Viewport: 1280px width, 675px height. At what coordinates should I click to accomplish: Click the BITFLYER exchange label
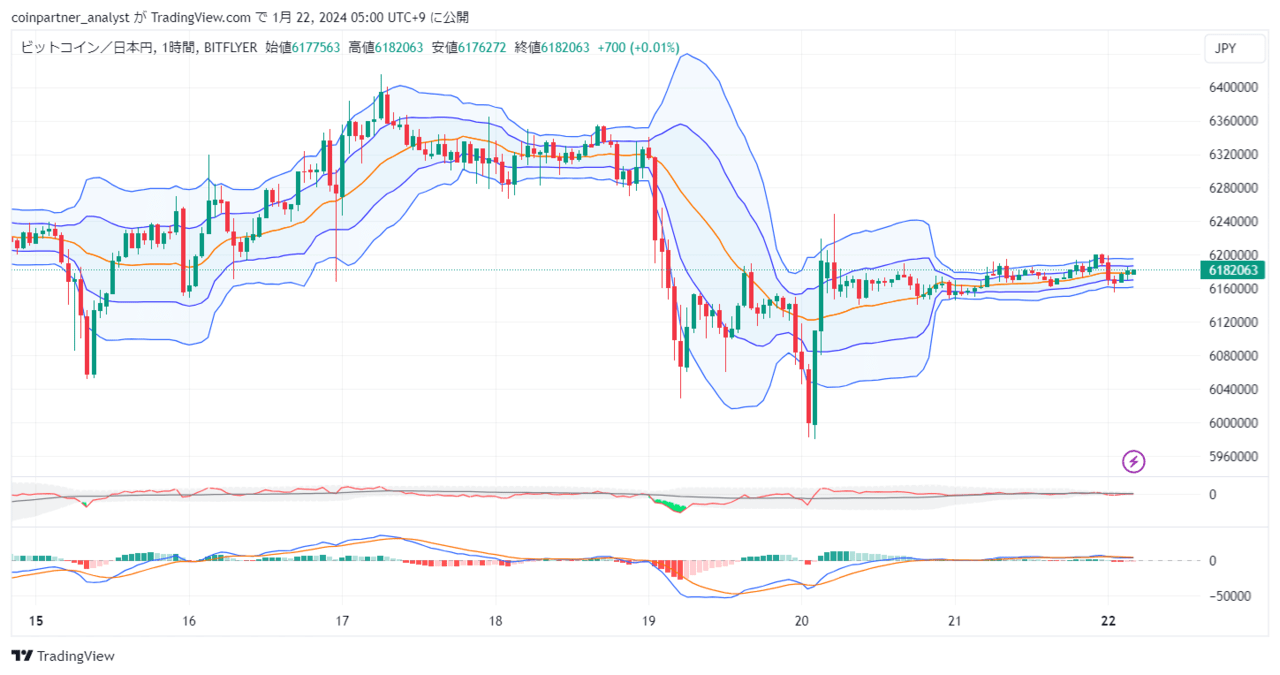coord(232,47)
